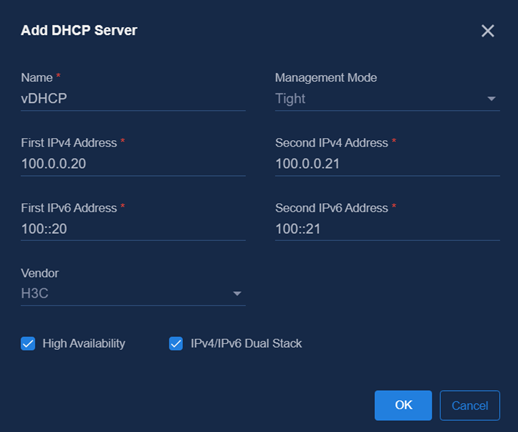
Task: Focus the First IPv4 Address field
Action: (x=133, y=164)
